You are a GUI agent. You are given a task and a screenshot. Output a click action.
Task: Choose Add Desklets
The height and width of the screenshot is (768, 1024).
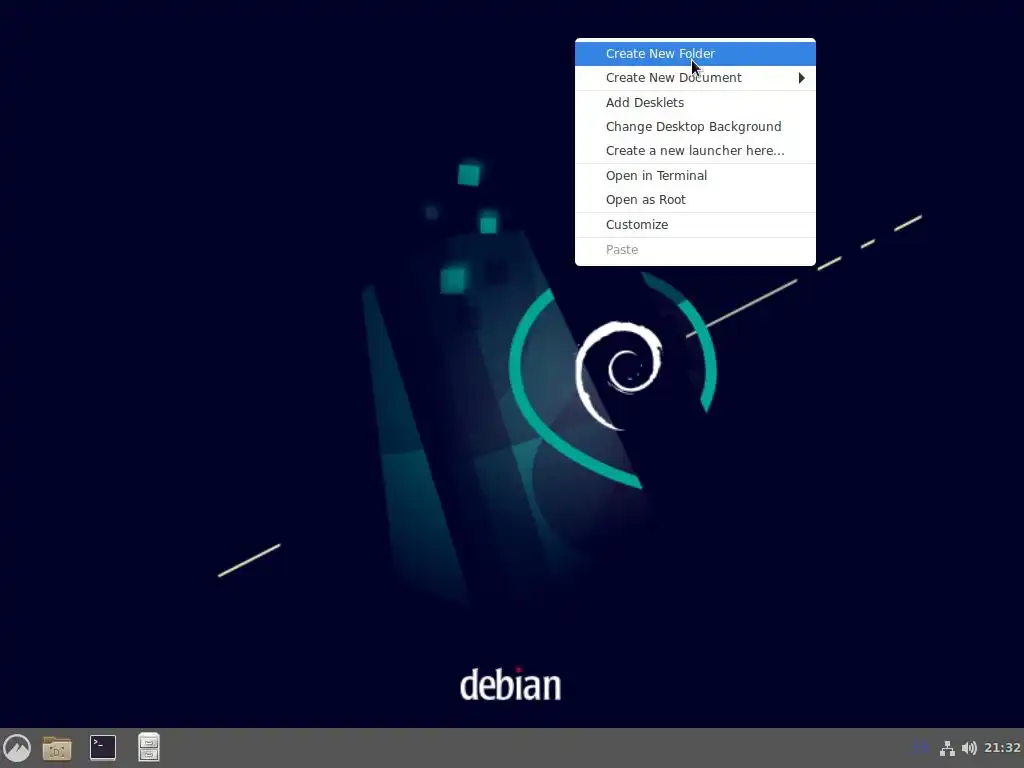(695, 103)
